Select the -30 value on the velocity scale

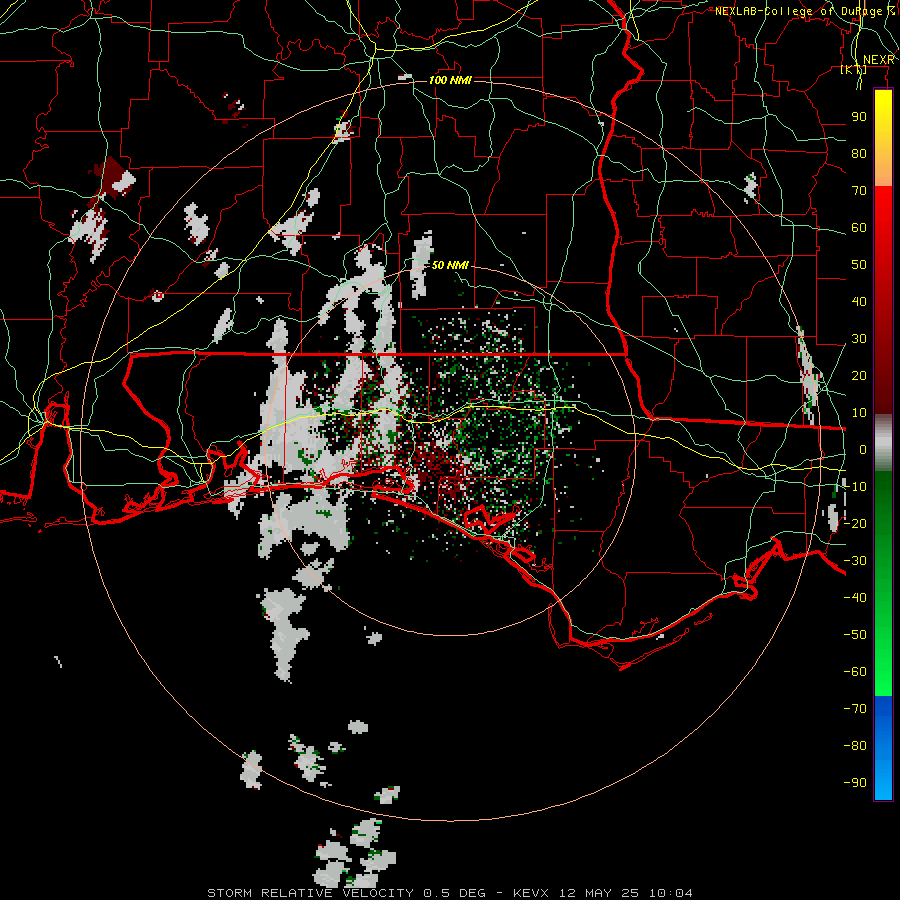[855, 561]
